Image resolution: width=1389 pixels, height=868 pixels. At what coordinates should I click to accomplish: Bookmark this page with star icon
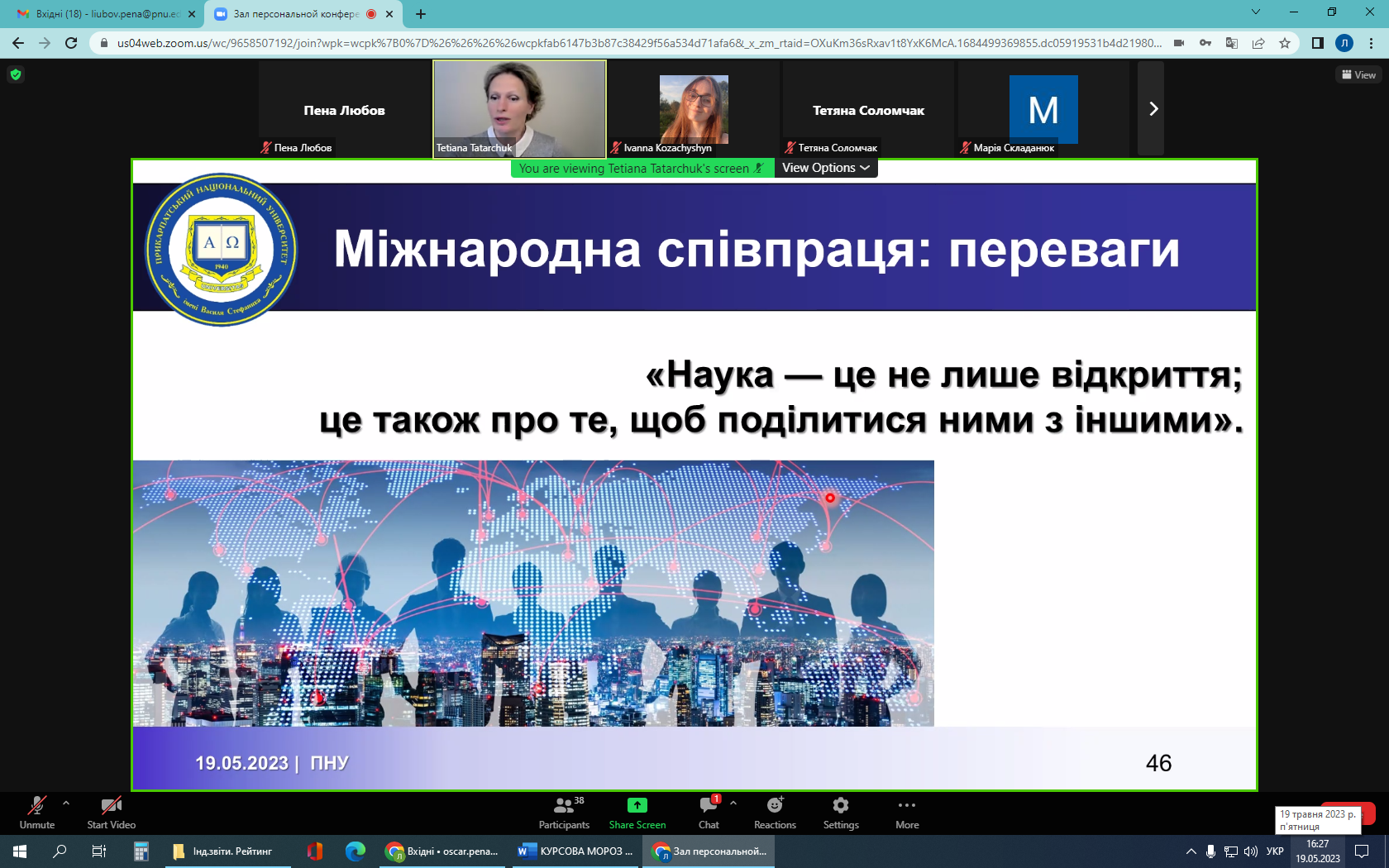pyautogui.click(x=1285, y=43)
